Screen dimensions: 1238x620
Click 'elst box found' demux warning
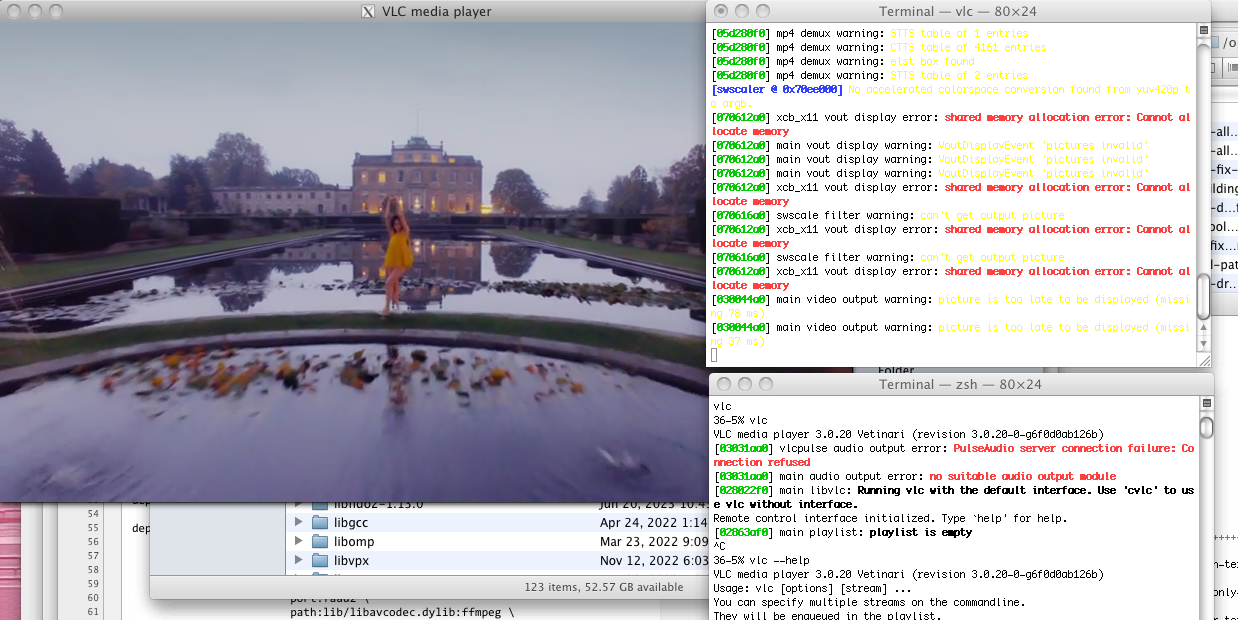pos(932,61)
